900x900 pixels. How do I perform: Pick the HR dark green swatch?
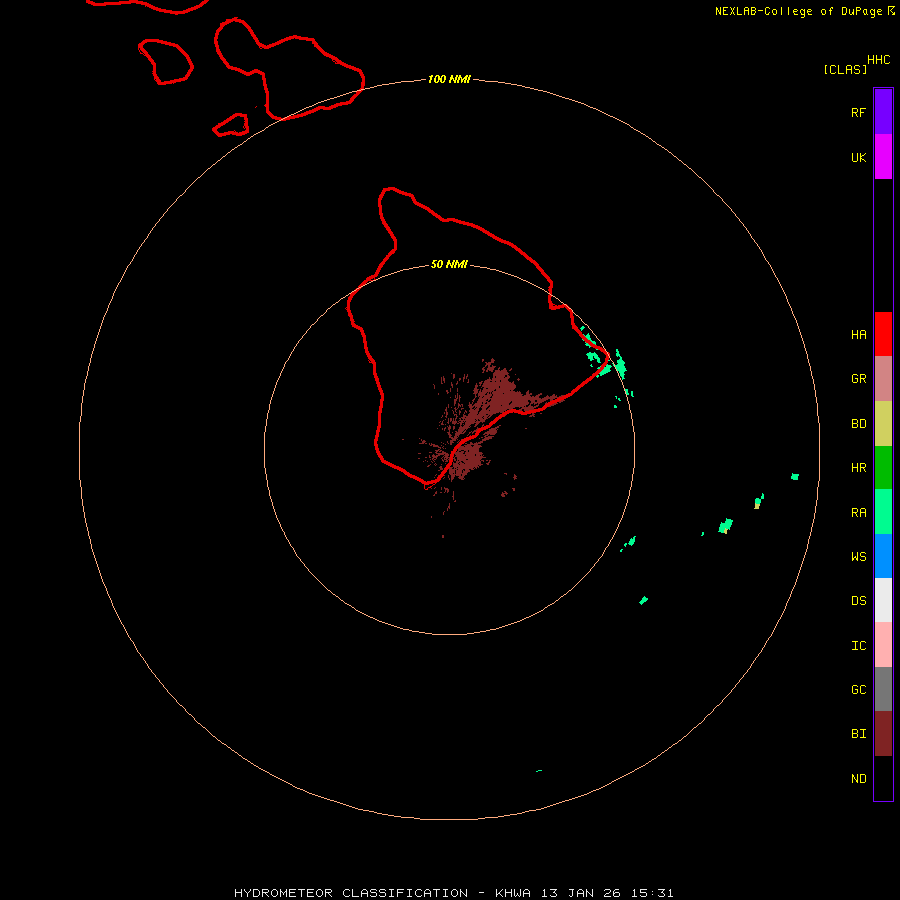[x=883, y=468]
